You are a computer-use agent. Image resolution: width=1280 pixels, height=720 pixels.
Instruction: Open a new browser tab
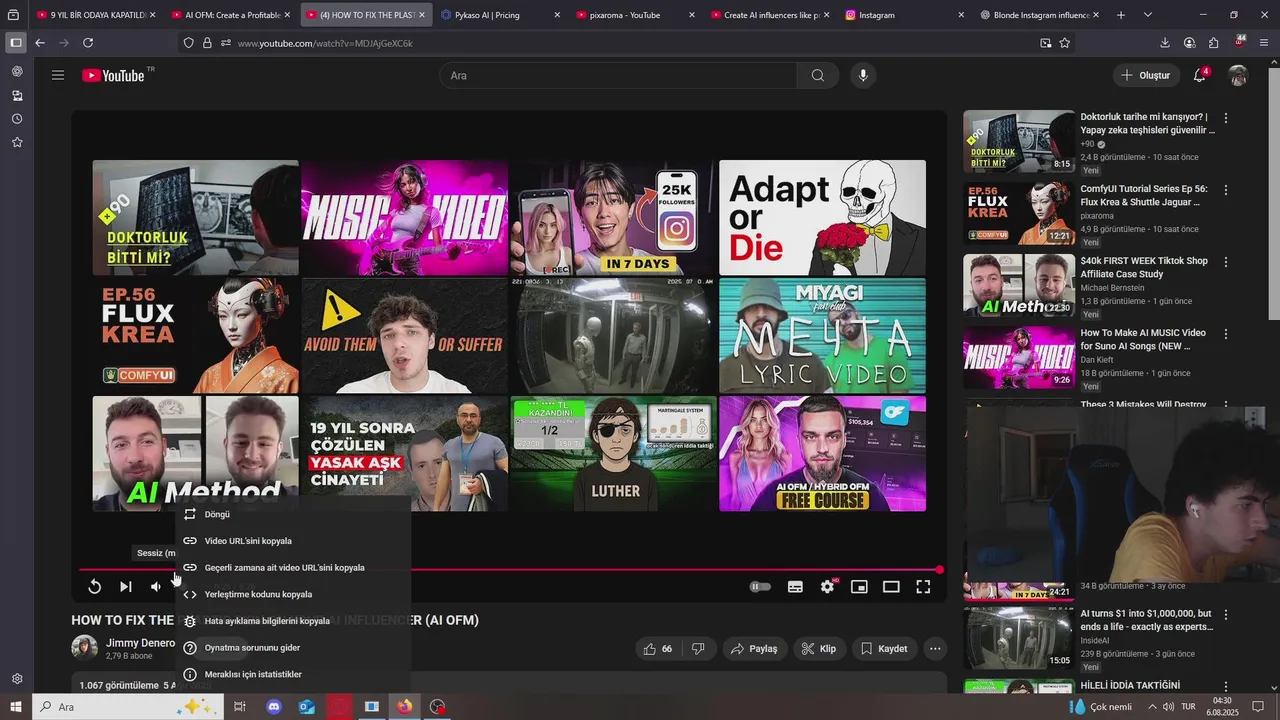click(1121, 15)
